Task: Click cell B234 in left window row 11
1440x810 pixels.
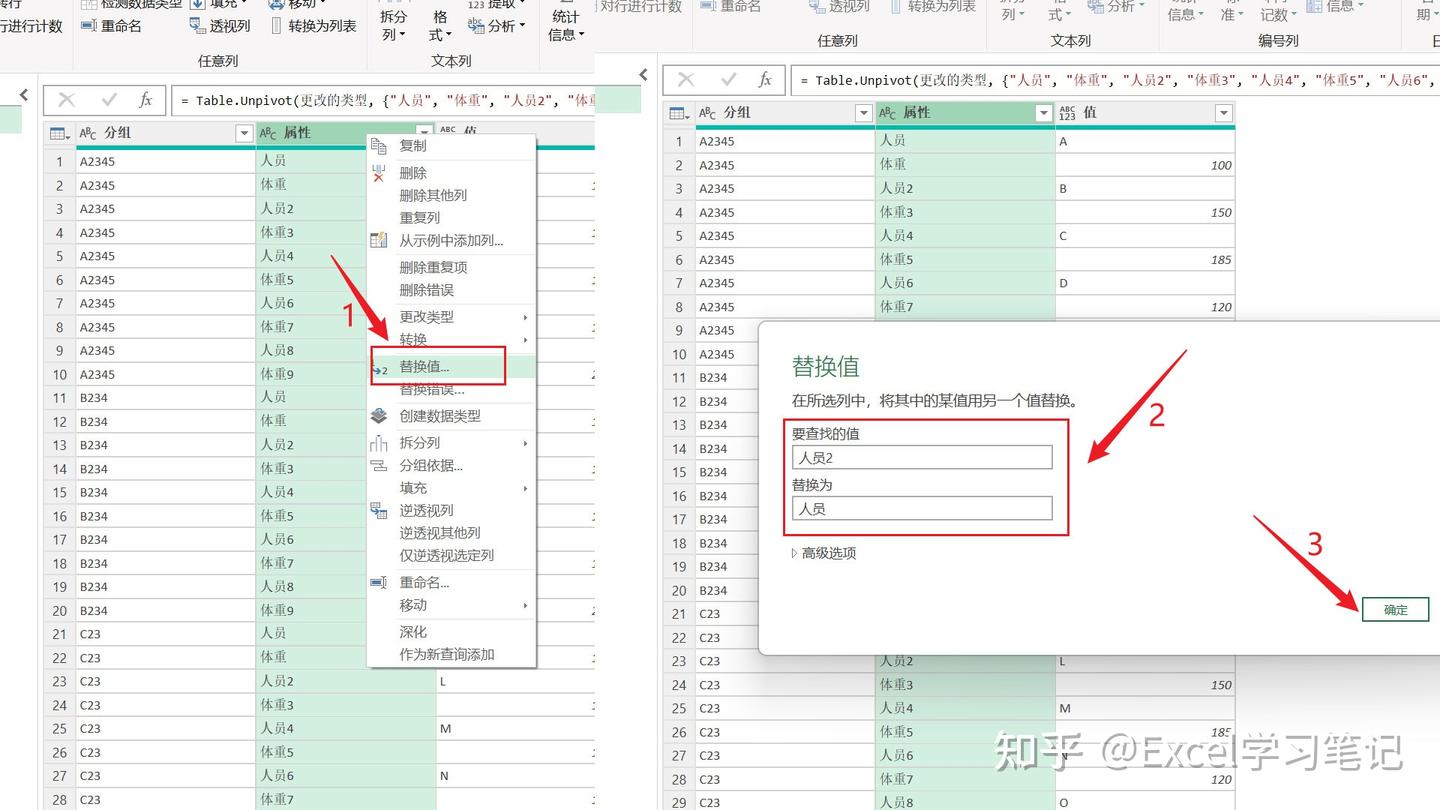Action: point(166,397)
